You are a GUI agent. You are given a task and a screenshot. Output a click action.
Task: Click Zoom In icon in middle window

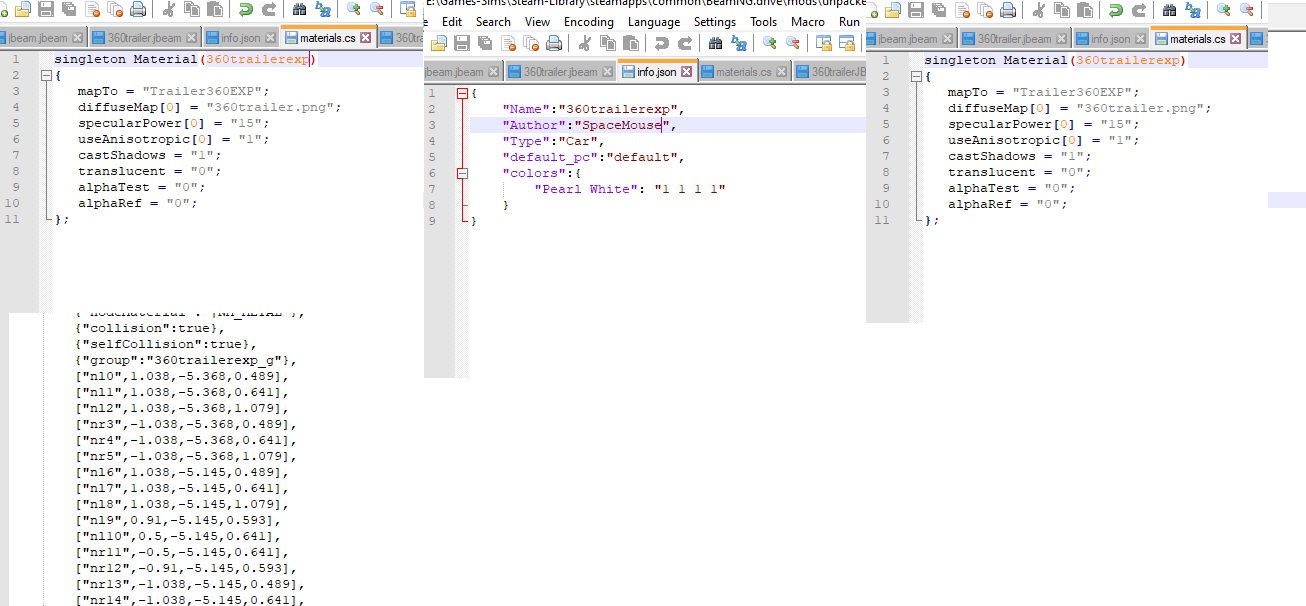(x=770, y=43)
